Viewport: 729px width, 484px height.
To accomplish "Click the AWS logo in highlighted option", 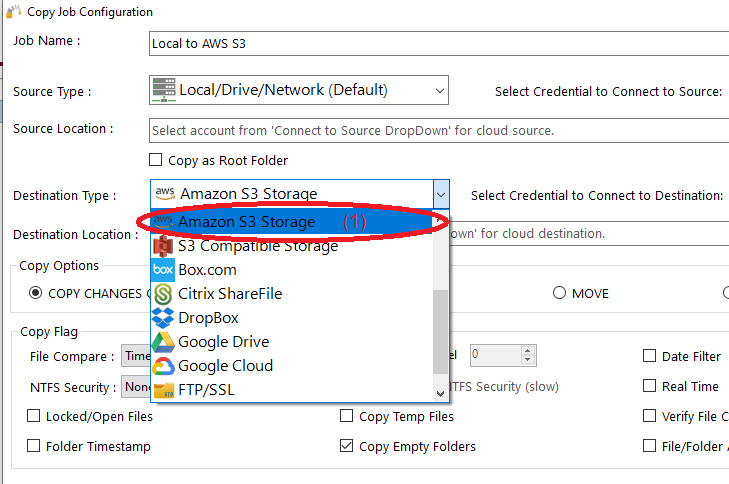I will (163, 222).
